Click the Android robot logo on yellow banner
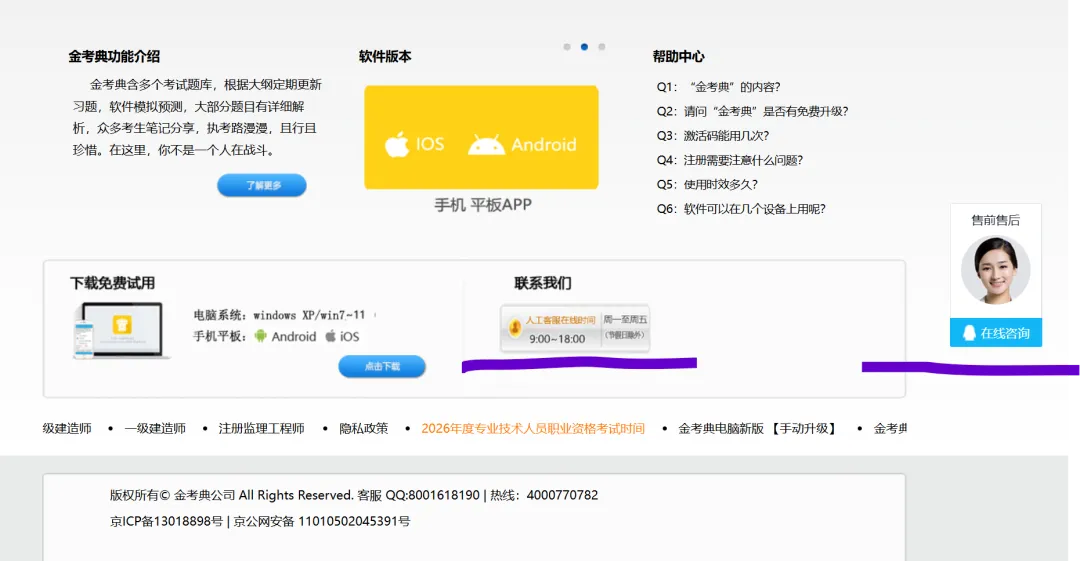The width and height of the screenshot is (1080, 561). pos(486,145)
